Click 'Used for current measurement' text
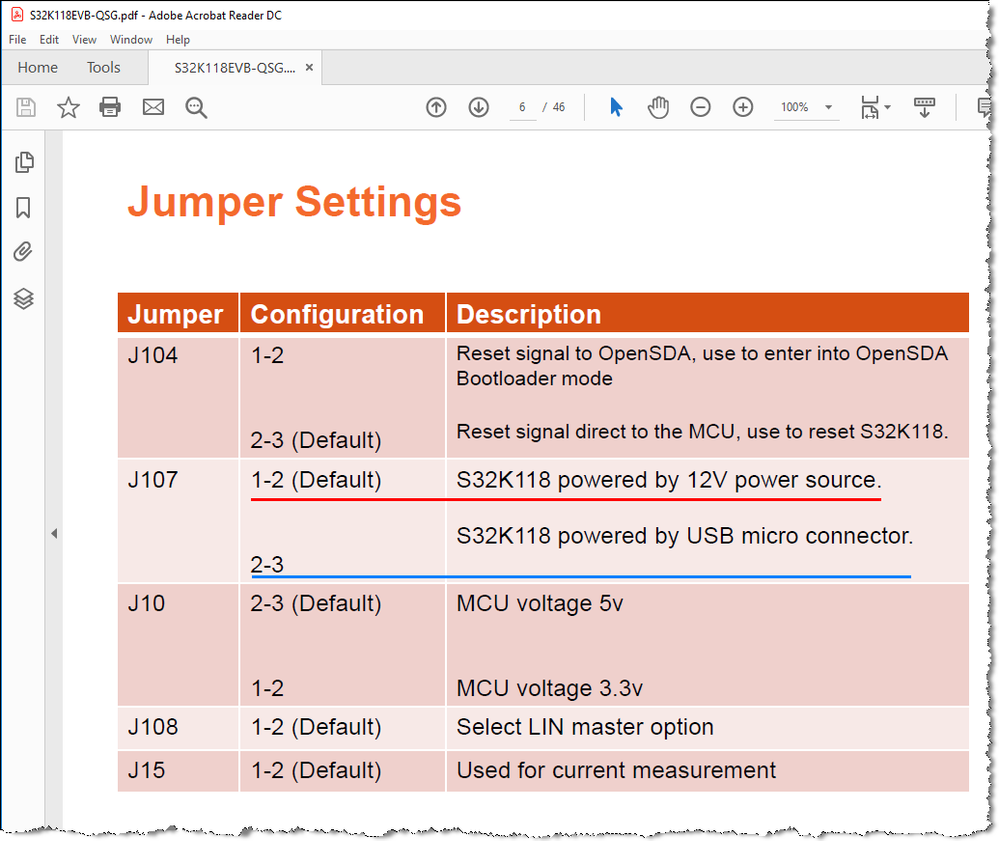Screen dimensions: 999x841 (616, 770)
